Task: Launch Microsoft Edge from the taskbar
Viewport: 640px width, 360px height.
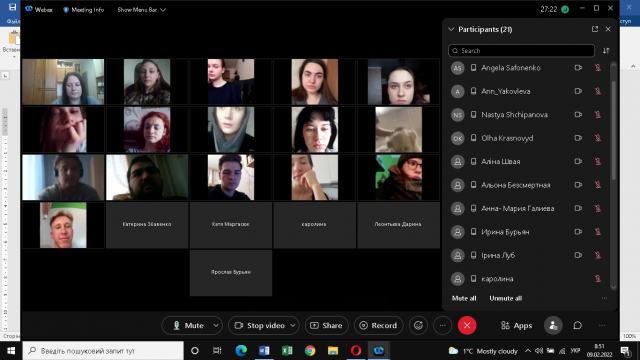Action: [241, 351]
